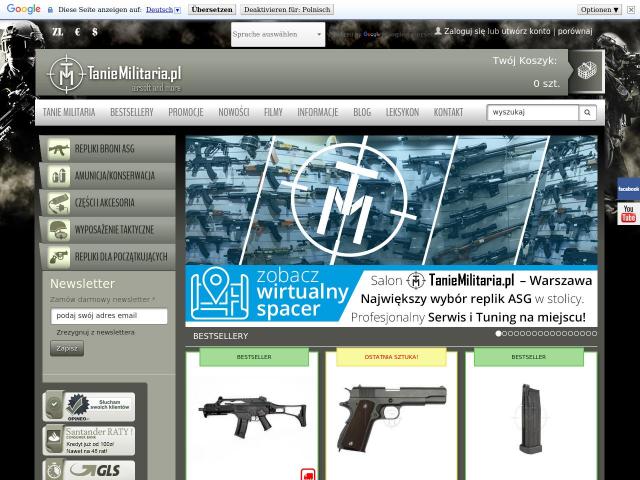This screenshot has height=480, width=640.
Task: Click the search magnifier button
Action: 587,112
